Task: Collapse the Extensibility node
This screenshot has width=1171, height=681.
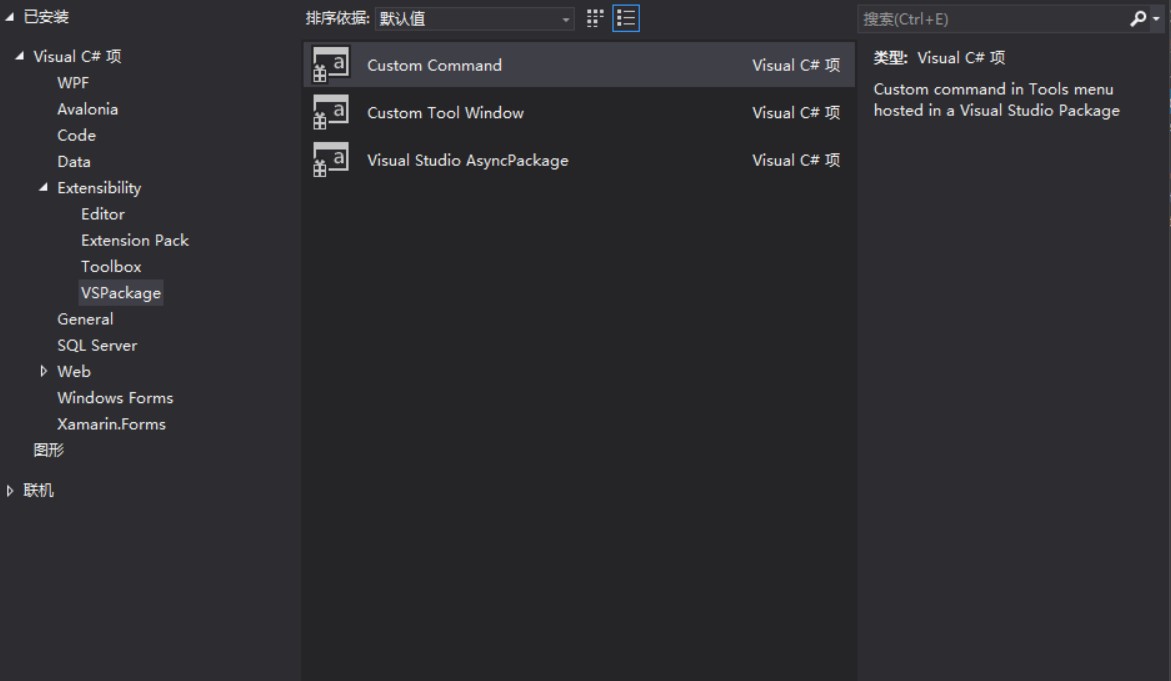Action: click(43, 187)
